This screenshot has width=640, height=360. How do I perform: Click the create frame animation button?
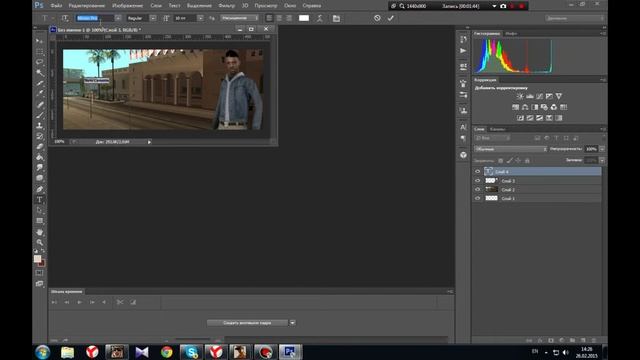click(x=247, y=323)
